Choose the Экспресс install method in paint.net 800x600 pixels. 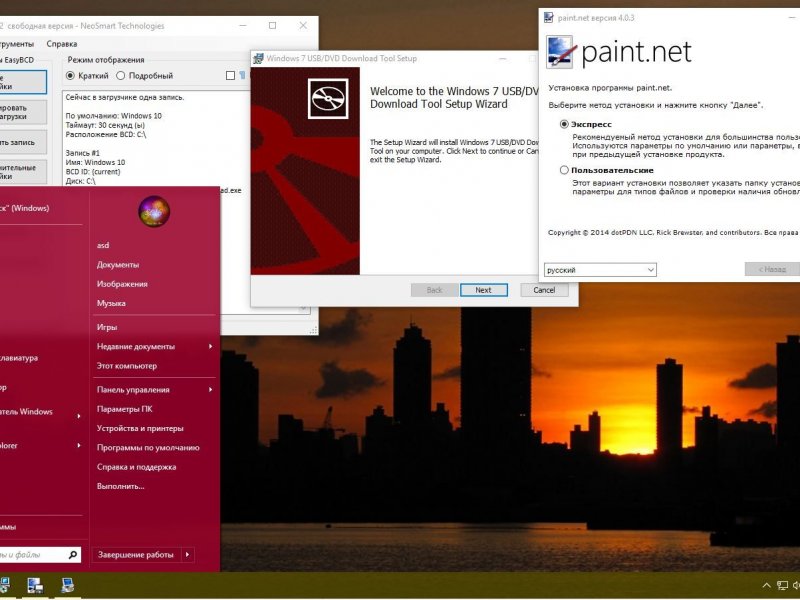click(586, 124)
